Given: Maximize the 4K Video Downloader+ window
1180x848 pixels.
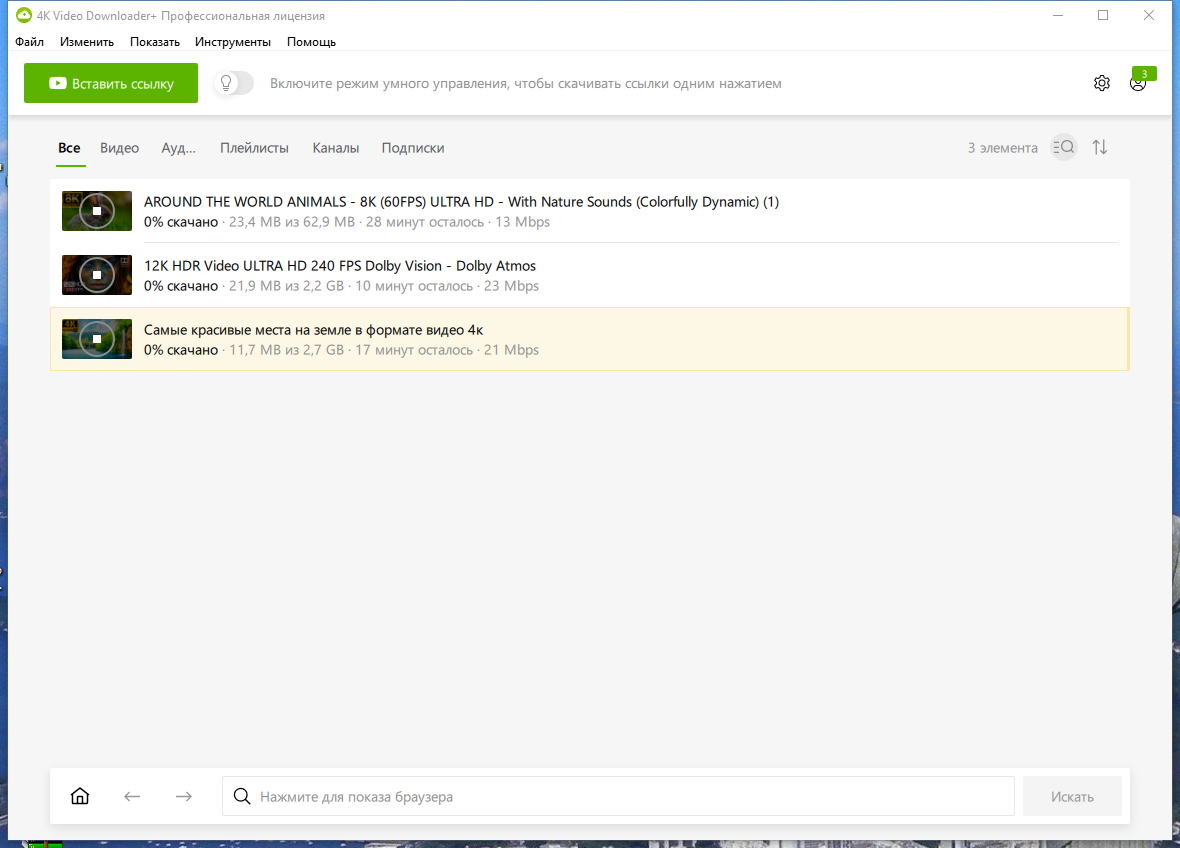Looking at the screenshot, I should pos(1103,15).
